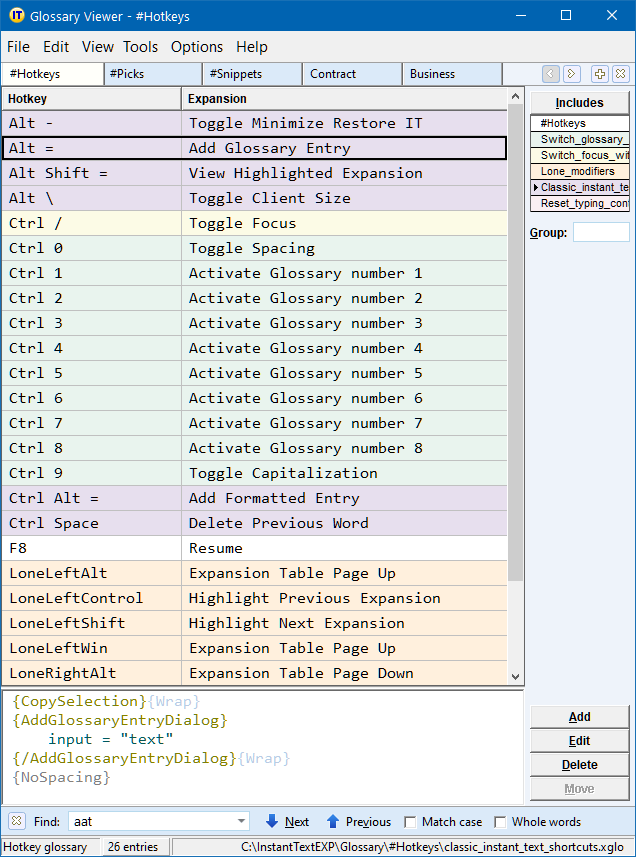The width and height of the screenshot is (636, 857).
Task: Open the File menu
Action: point(18,47)
